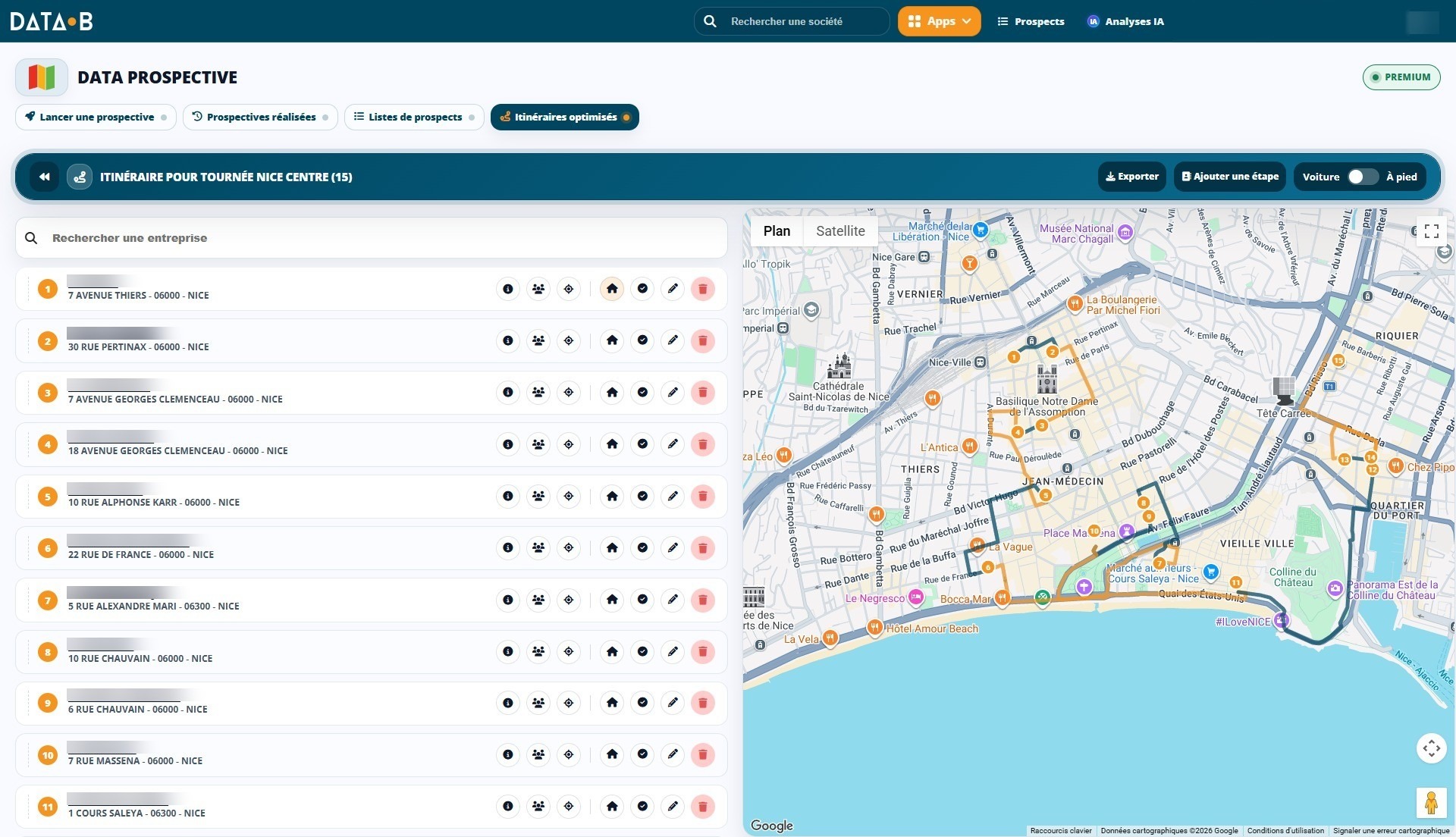Open Lancer une prospective tab
The width and height of the screenshot is (1456, 837).
[96, 117]
